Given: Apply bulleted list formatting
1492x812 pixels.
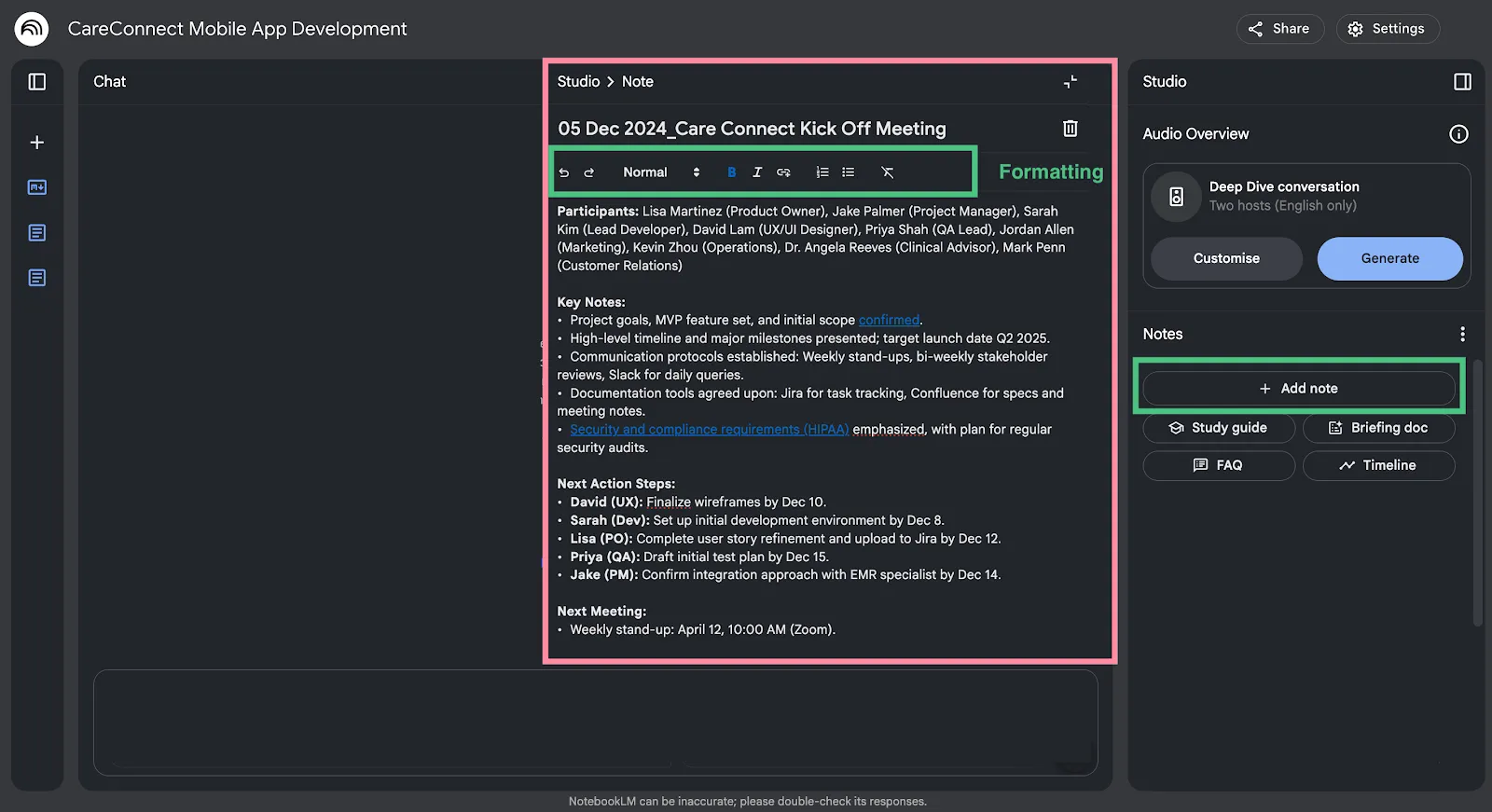Looking at the screenshot, I should pyautogui.click(x=849, y=172).
